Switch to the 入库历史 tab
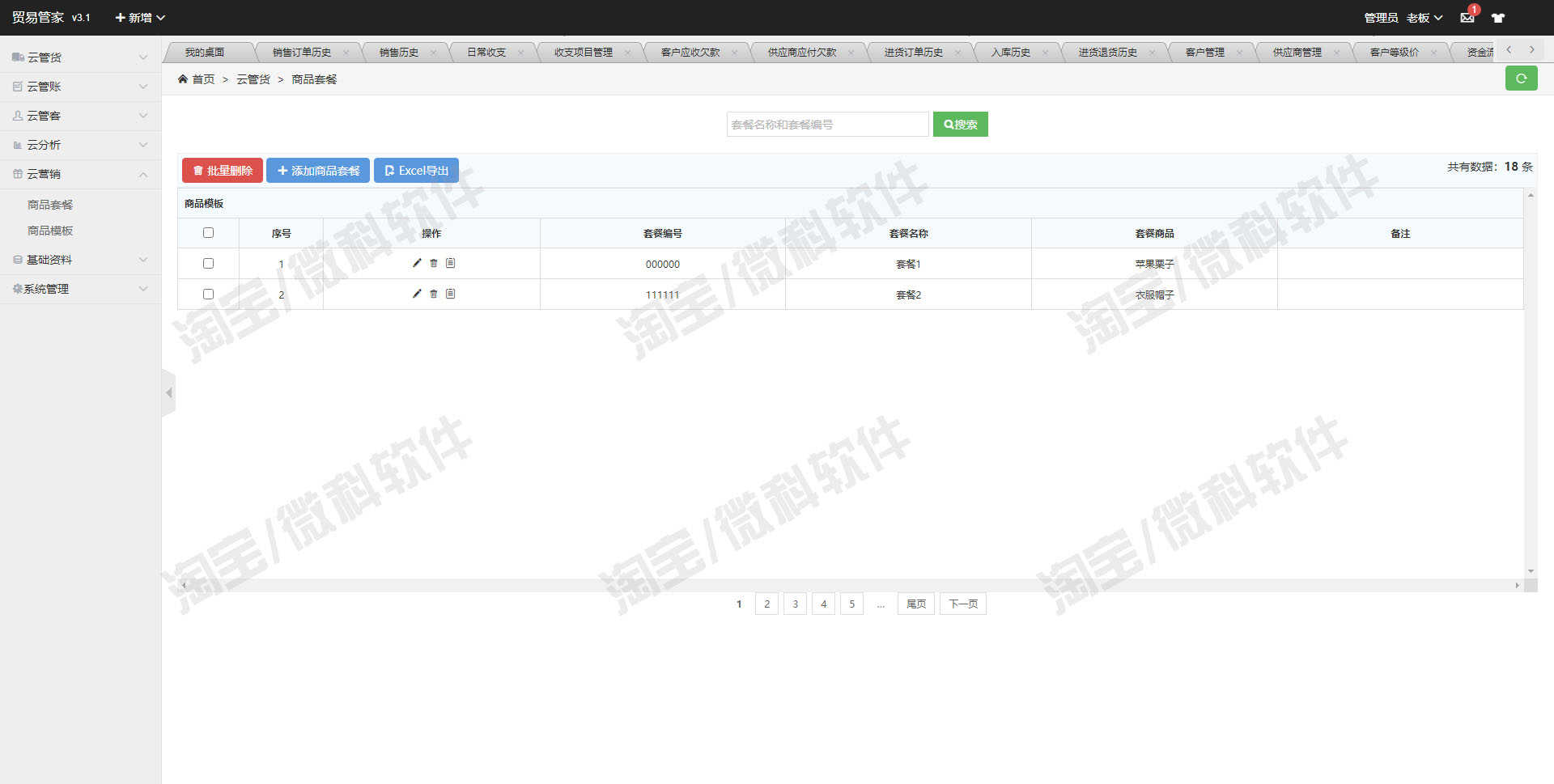Viewport: 1554px width, 784px height. (x=1010, y=53)
